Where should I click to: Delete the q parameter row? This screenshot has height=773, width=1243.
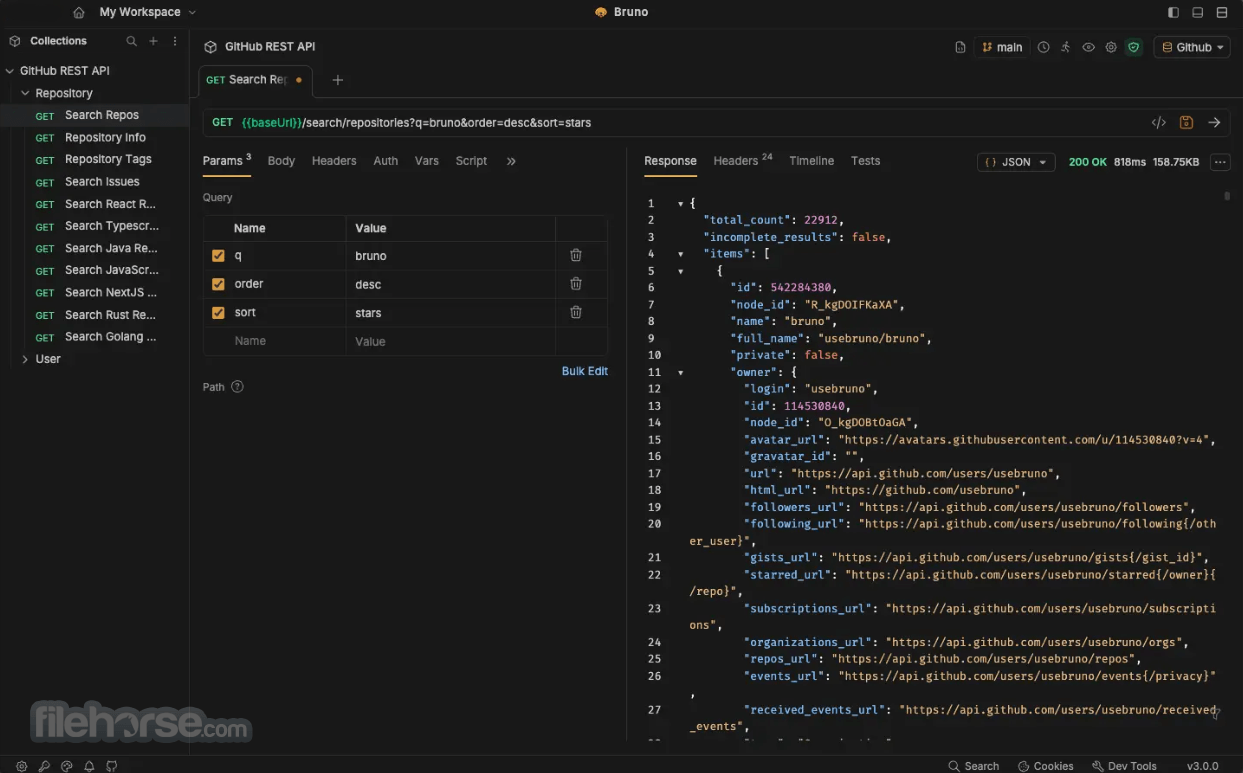576,255
